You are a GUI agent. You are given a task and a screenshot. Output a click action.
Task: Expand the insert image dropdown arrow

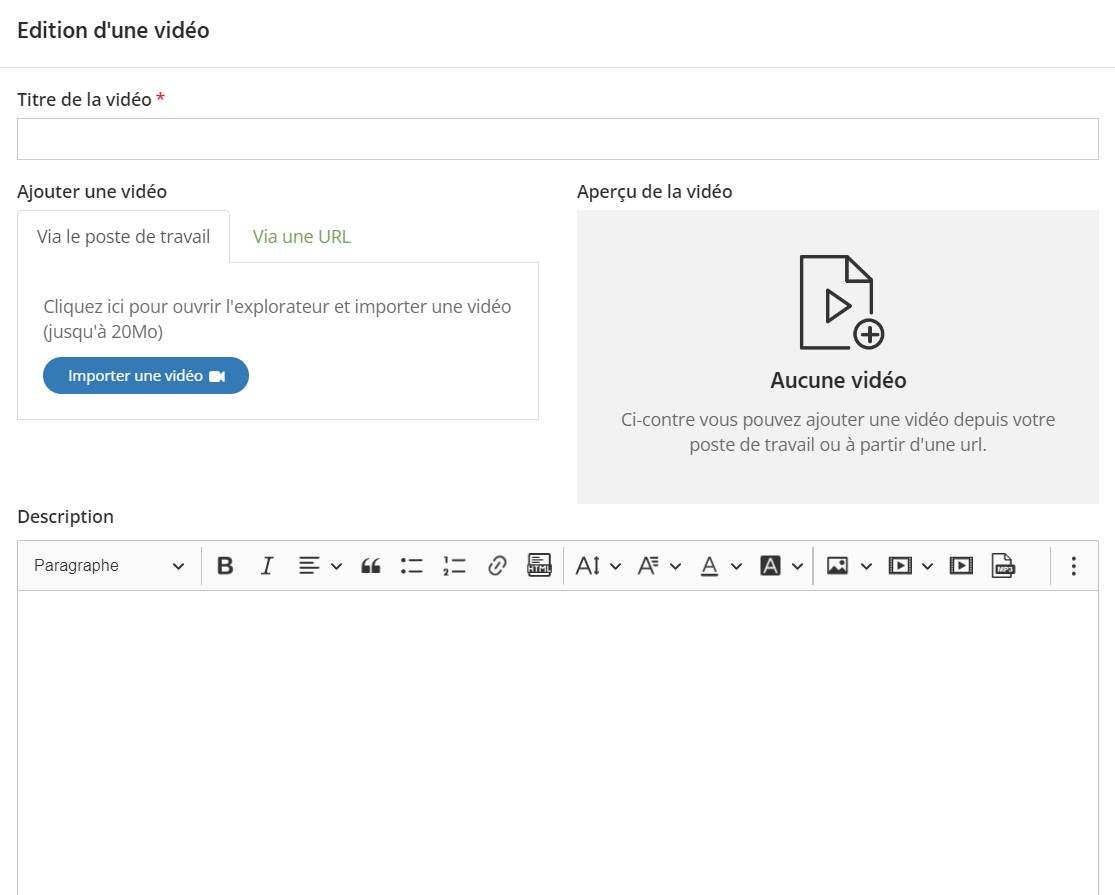866,567
